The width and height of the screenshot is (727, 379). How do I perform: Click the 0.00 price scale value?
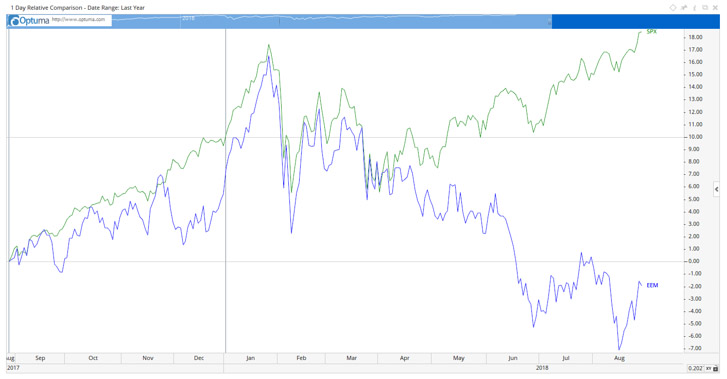coord(695,261)
